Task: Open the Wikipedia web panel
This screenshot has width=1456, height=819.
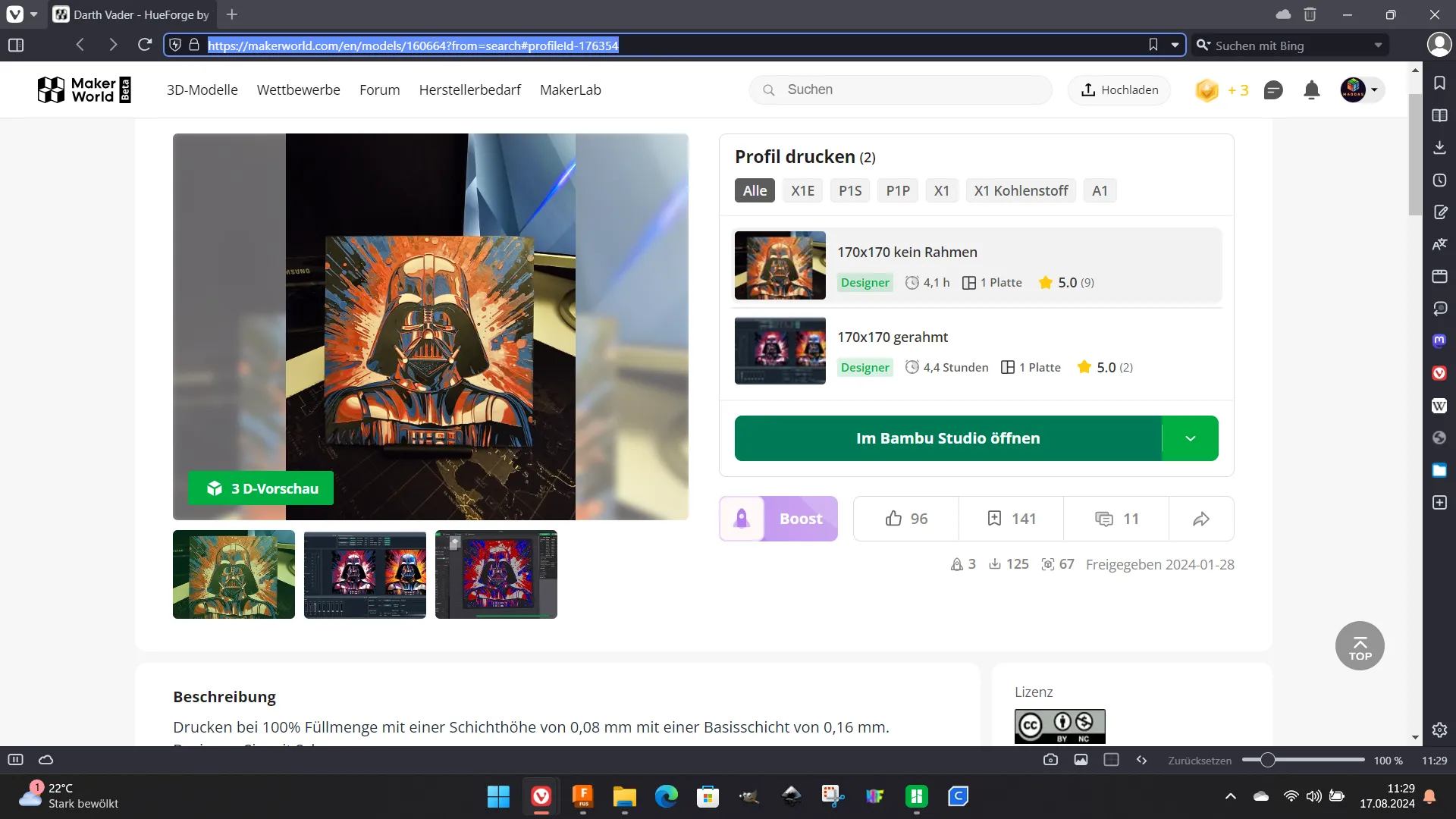Action: (1439, 406)
